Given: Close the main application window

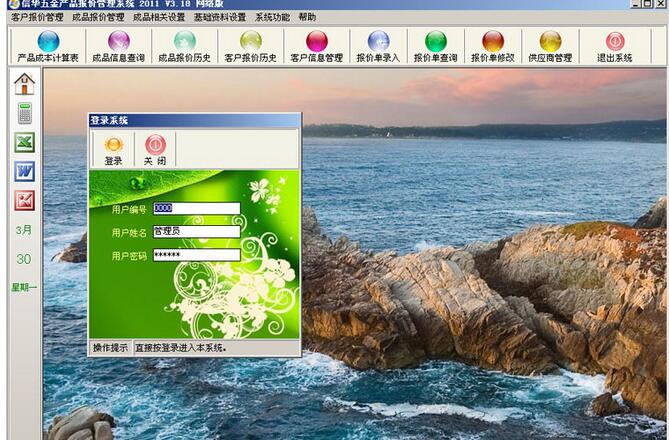Looking at the screenshot, I should [659, 3].
